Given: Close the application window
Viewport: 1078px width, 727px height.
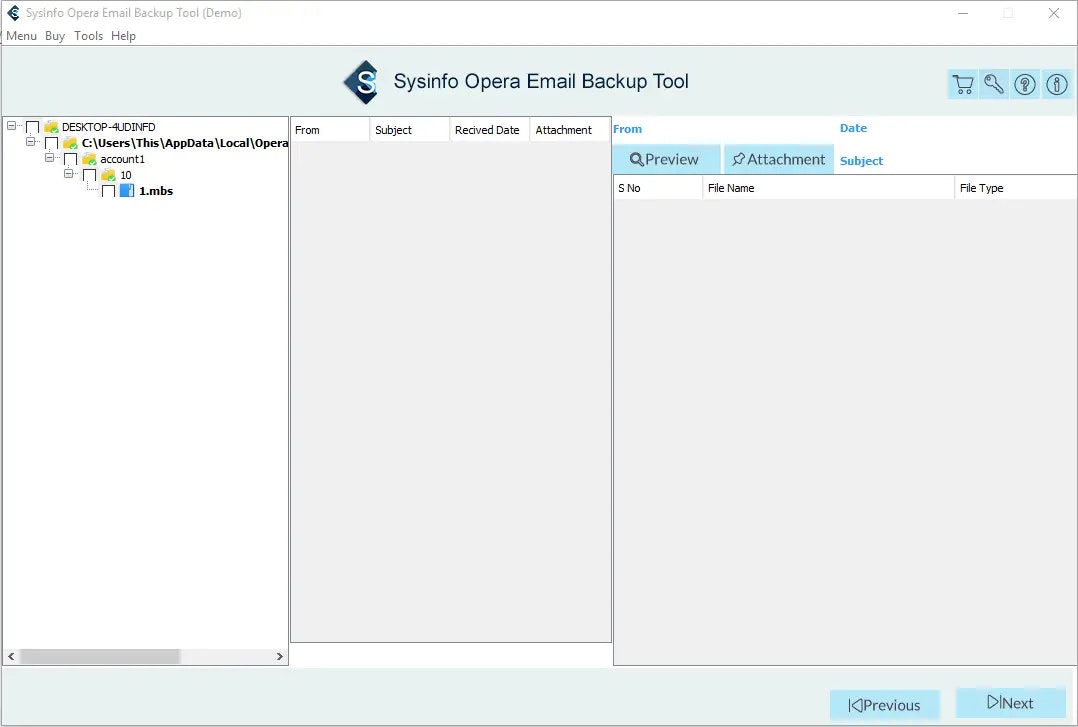Looking at the screenshot, I should (1054, 13).
